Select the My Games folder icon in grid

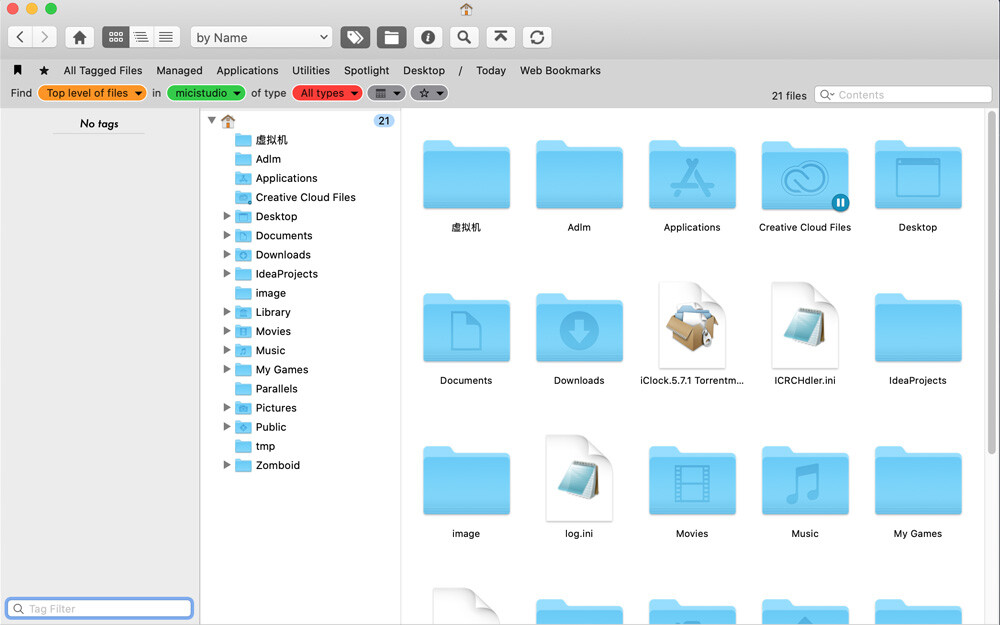pyautogui.click(x=918, y=481)
